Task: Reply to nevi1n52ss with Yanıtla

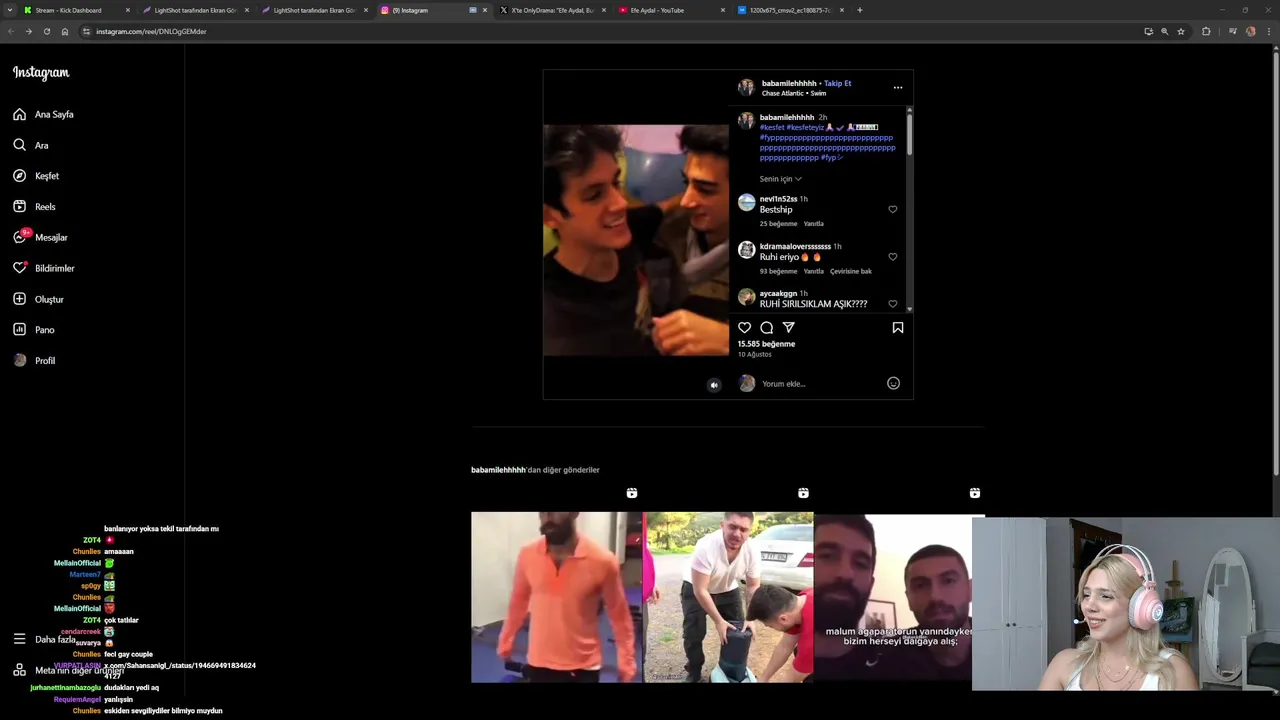Action: coord(814,224)
